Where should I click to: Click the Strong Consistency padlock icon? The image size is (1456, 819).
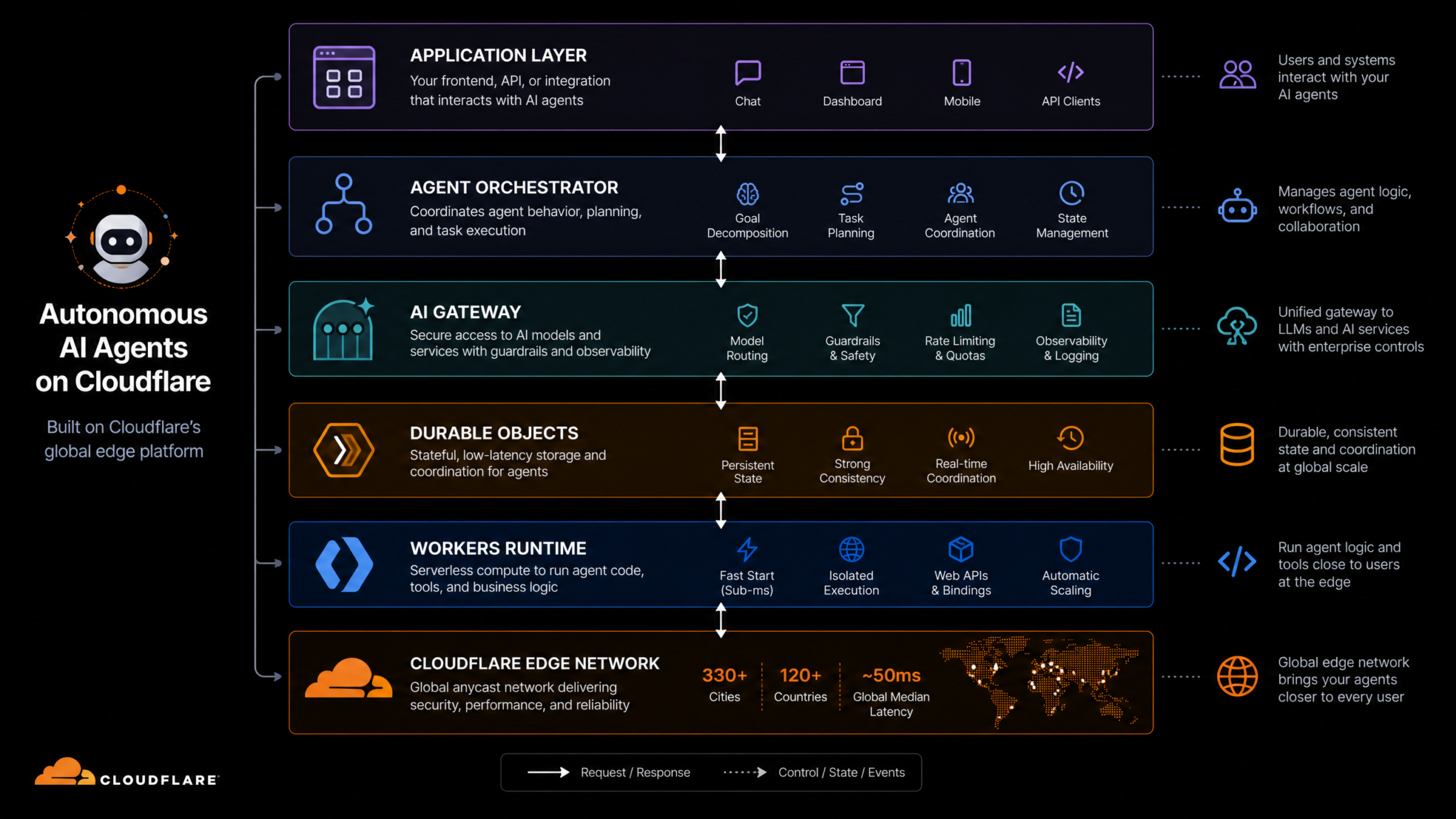tap(852, 438)
